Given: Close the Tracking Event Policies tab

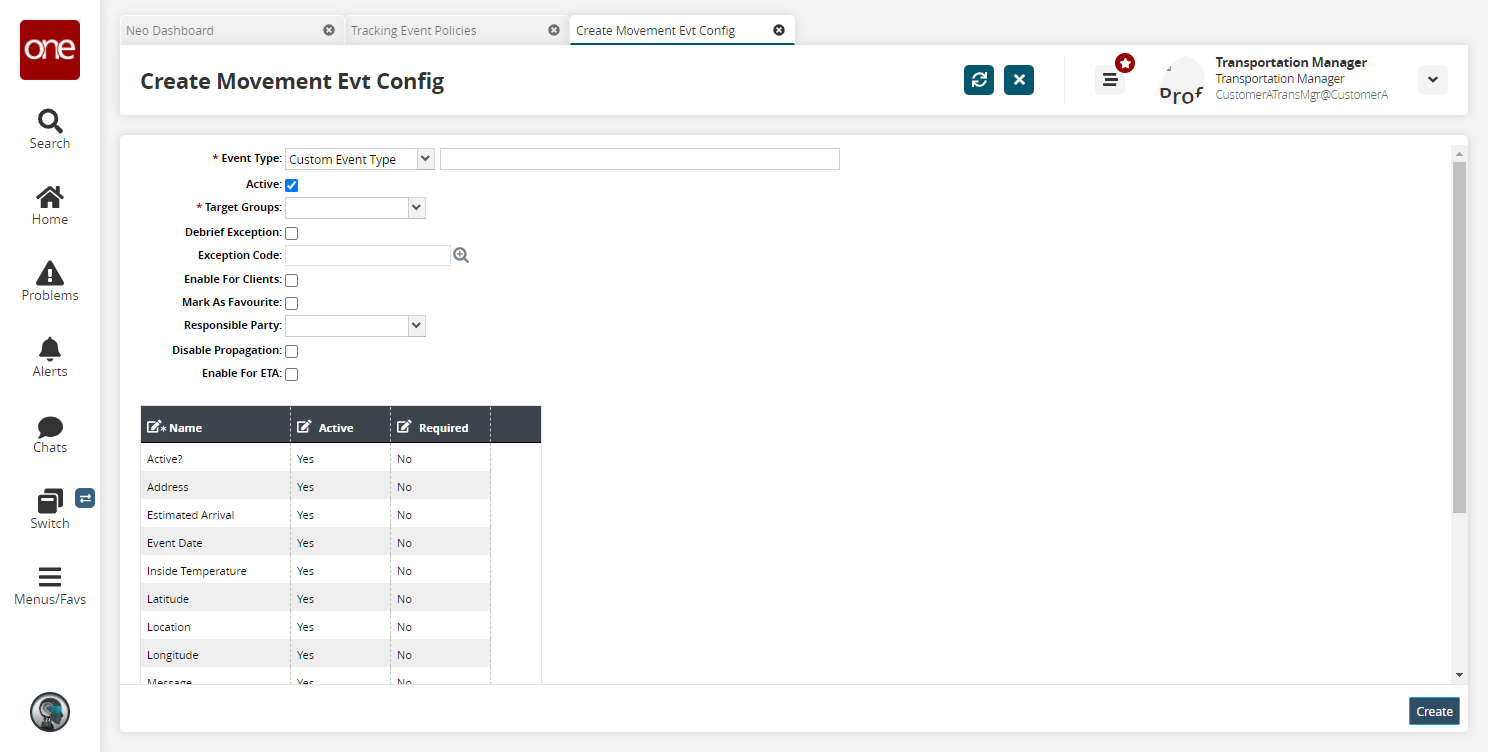Looking at the screenshot, I should [554, 30].
